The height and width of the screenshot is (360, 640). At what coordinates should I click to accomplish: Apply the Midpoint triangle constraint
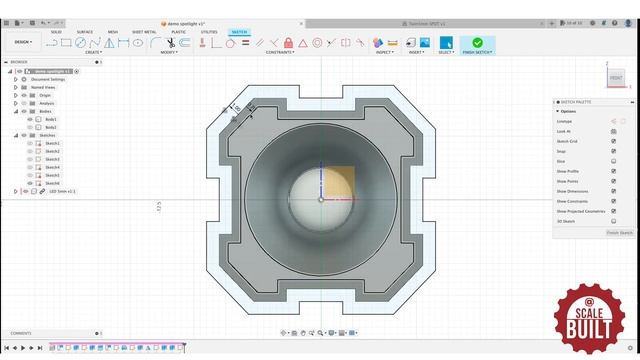(303, 43)
